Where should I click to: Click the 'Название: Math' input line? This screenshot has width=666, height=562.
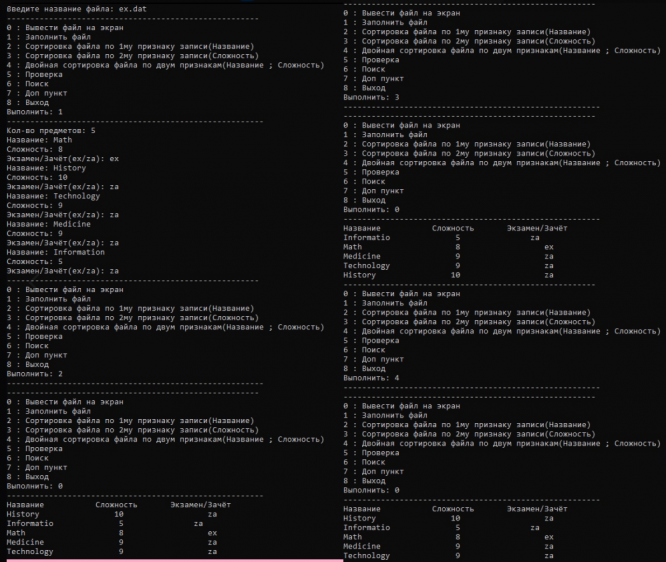click(x=39, y=140)
